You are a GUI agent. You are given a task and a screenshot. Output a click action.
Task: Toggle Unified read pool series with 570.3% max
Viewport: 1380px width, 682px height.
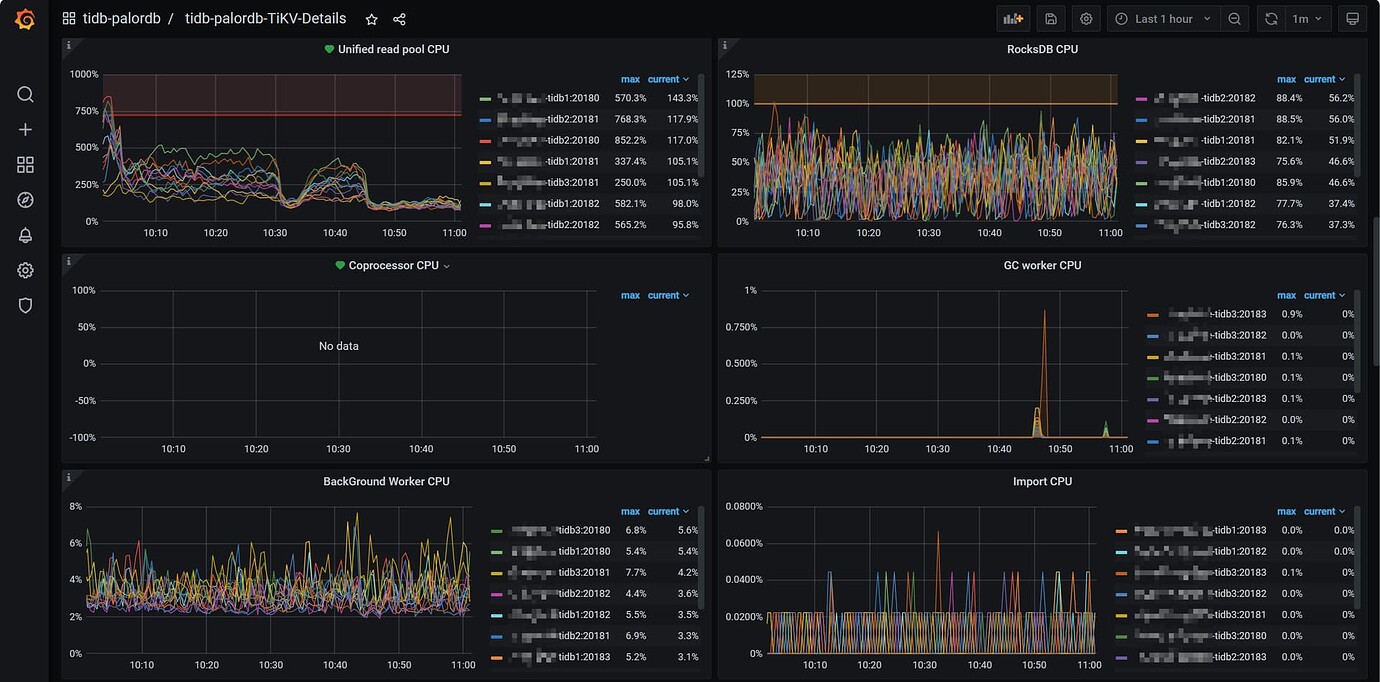tap(548, 98)
